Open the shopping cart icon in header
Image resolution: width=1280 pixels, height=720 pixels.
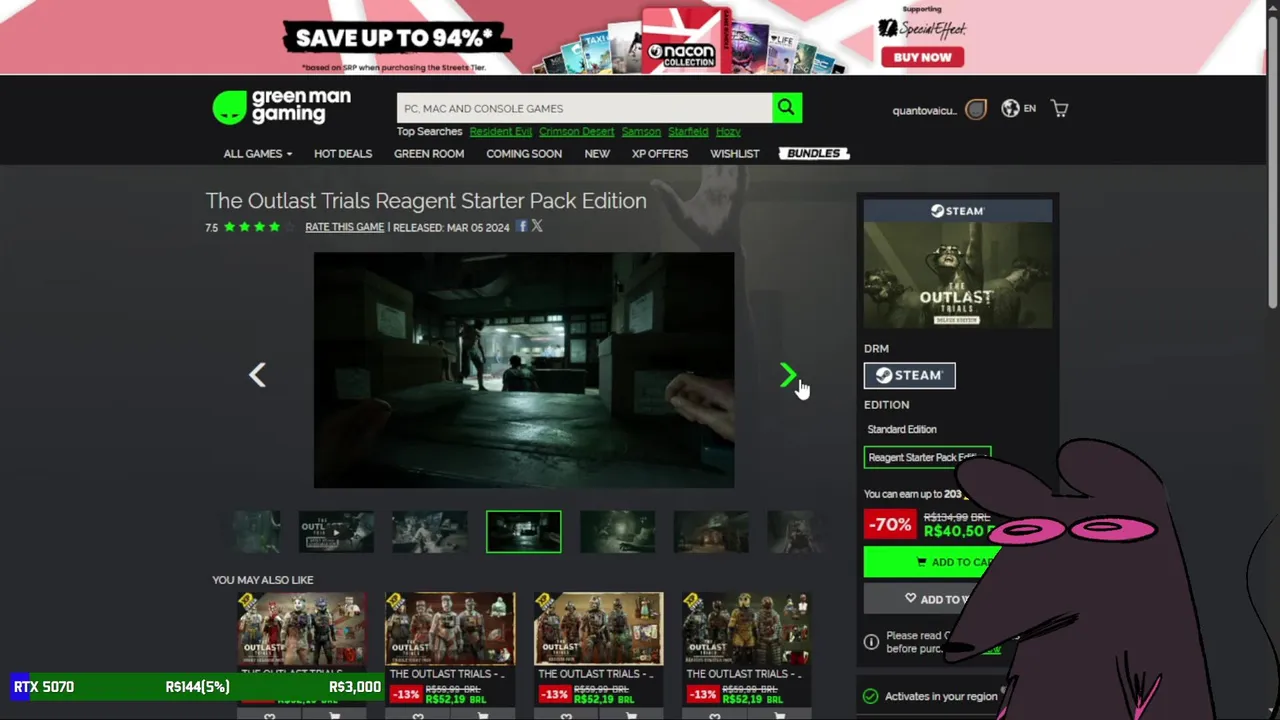tap(1060, 108)
